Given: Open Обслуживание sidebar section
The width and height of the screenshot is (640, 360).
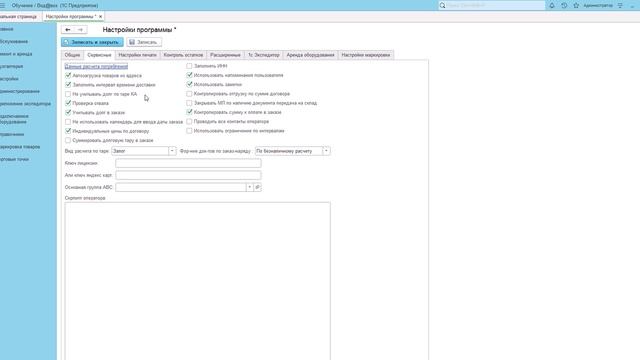Looking at the screenshot, I should (14, 42).
